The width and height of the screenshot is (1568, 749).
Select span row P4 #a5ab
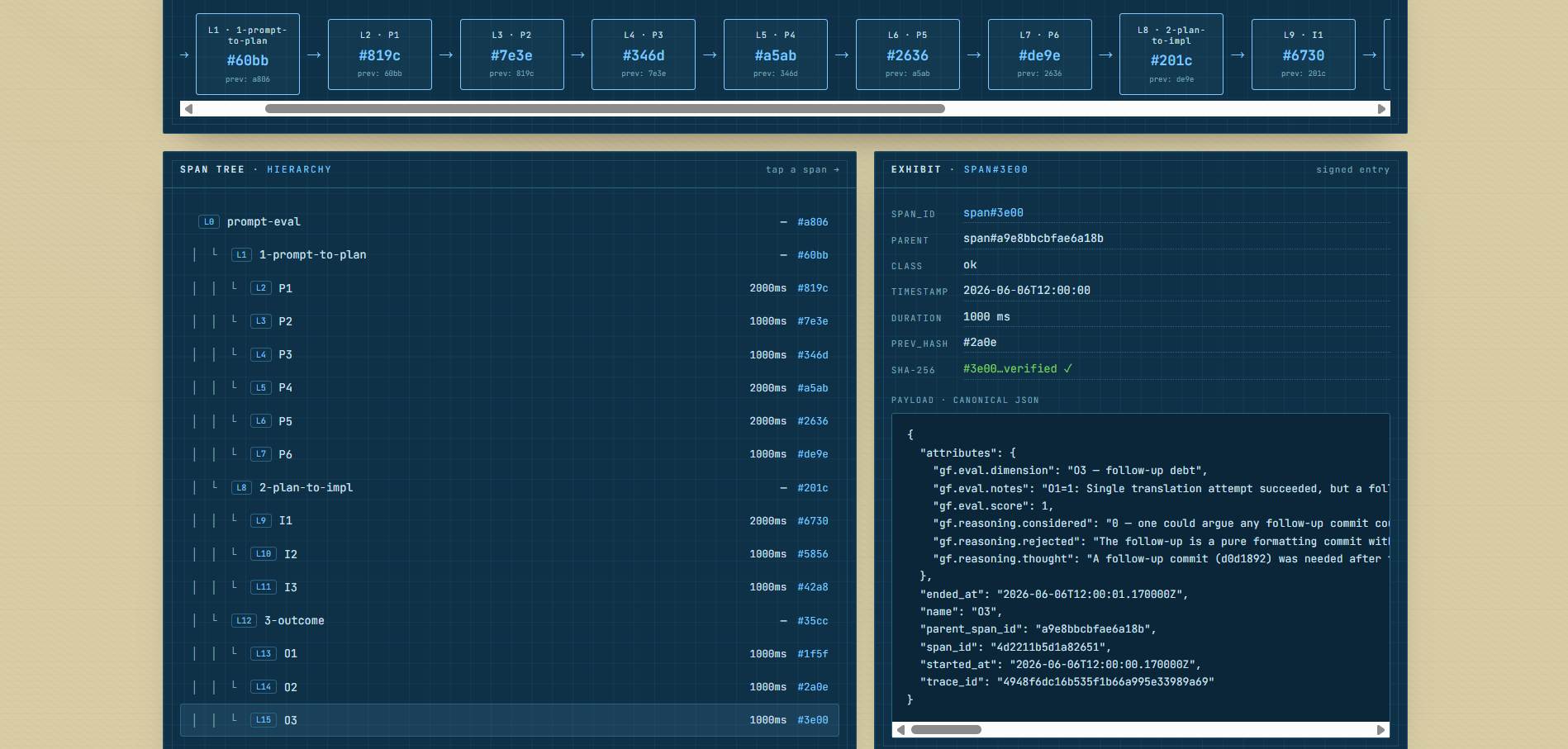(x=510, y=388)
